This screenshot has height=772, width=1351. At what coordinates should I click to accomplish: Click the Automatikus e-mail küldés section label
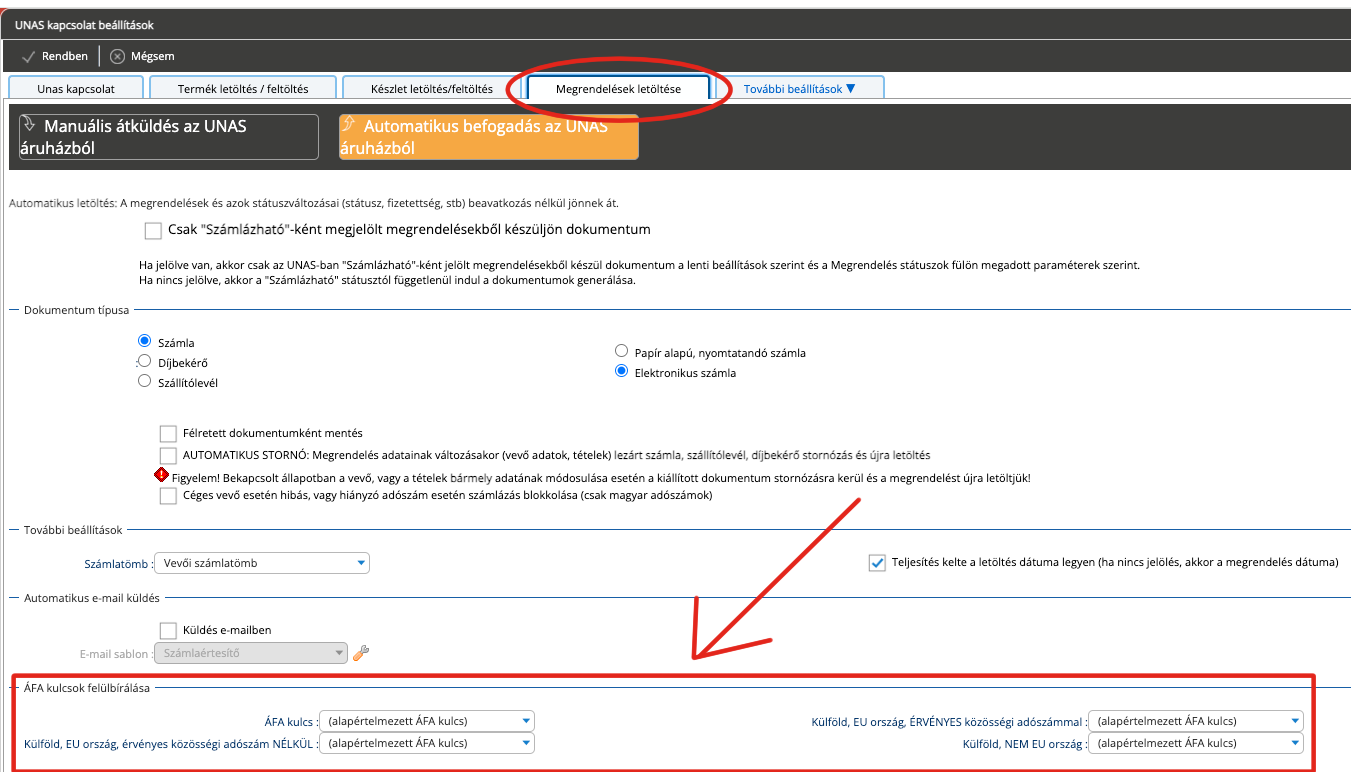click(x=92, y=598)
